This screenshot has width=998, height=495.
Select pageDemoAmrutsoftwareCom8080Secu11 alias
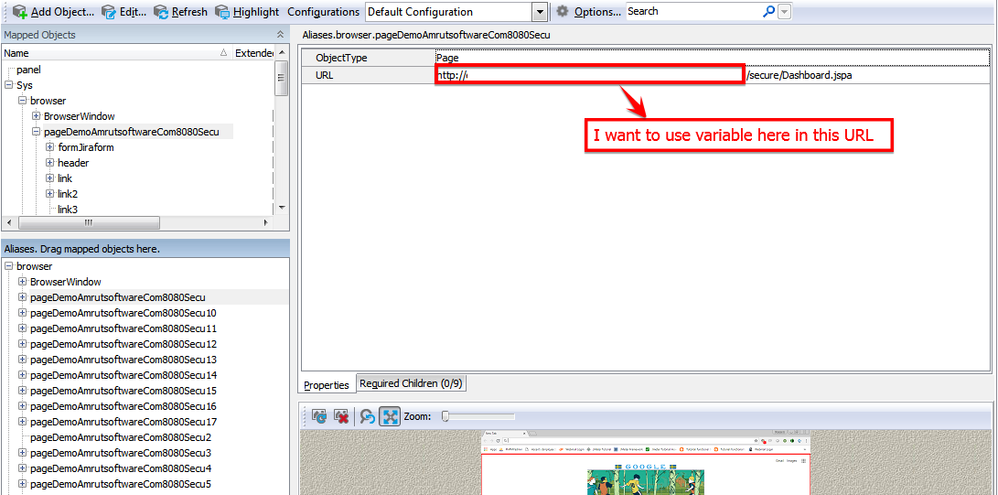[x=123, y=328]
